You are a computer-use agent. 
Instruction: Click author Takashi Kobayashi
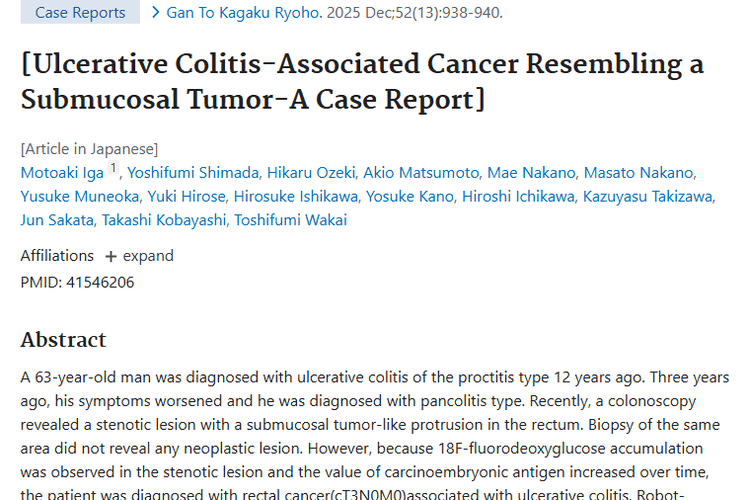tap(163, 220)
